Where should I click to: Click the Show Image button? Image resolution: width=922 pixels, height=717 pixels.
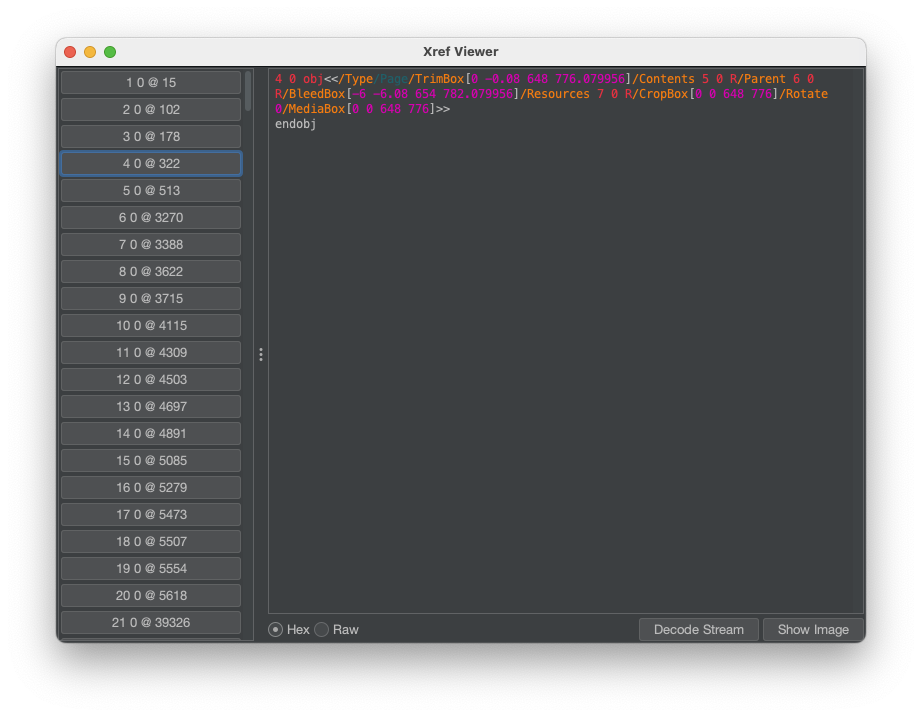[812, 629]
